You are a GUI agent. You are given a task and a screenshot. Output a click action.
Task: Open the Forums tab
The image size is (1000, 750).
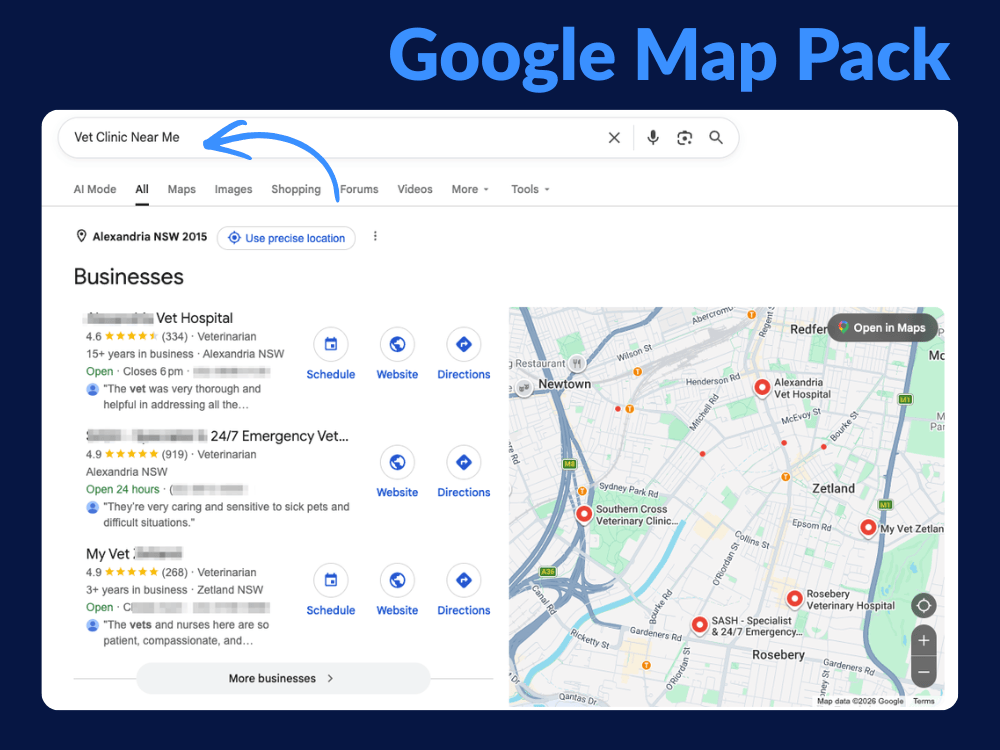(x=359, y=189)
